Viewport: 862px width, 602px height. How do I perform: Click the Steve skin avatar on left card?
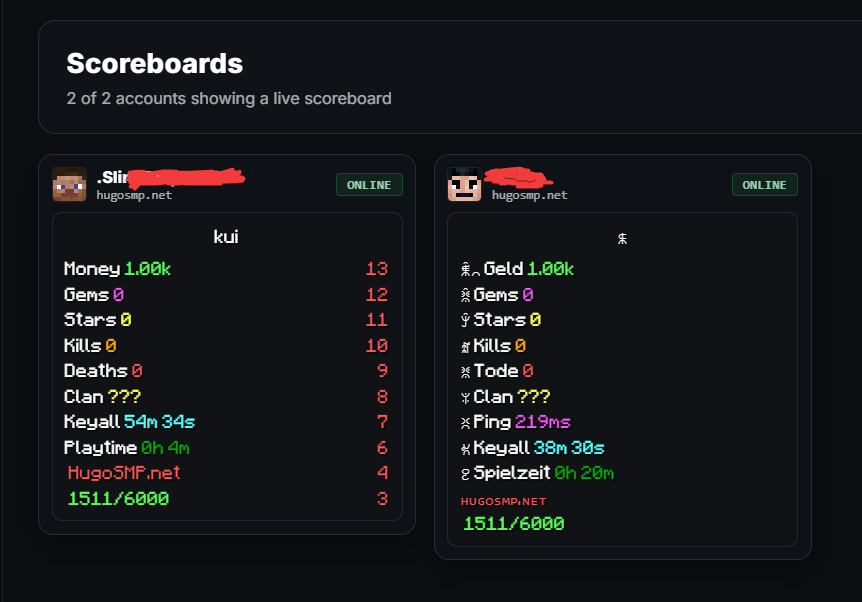pos(69,184)
